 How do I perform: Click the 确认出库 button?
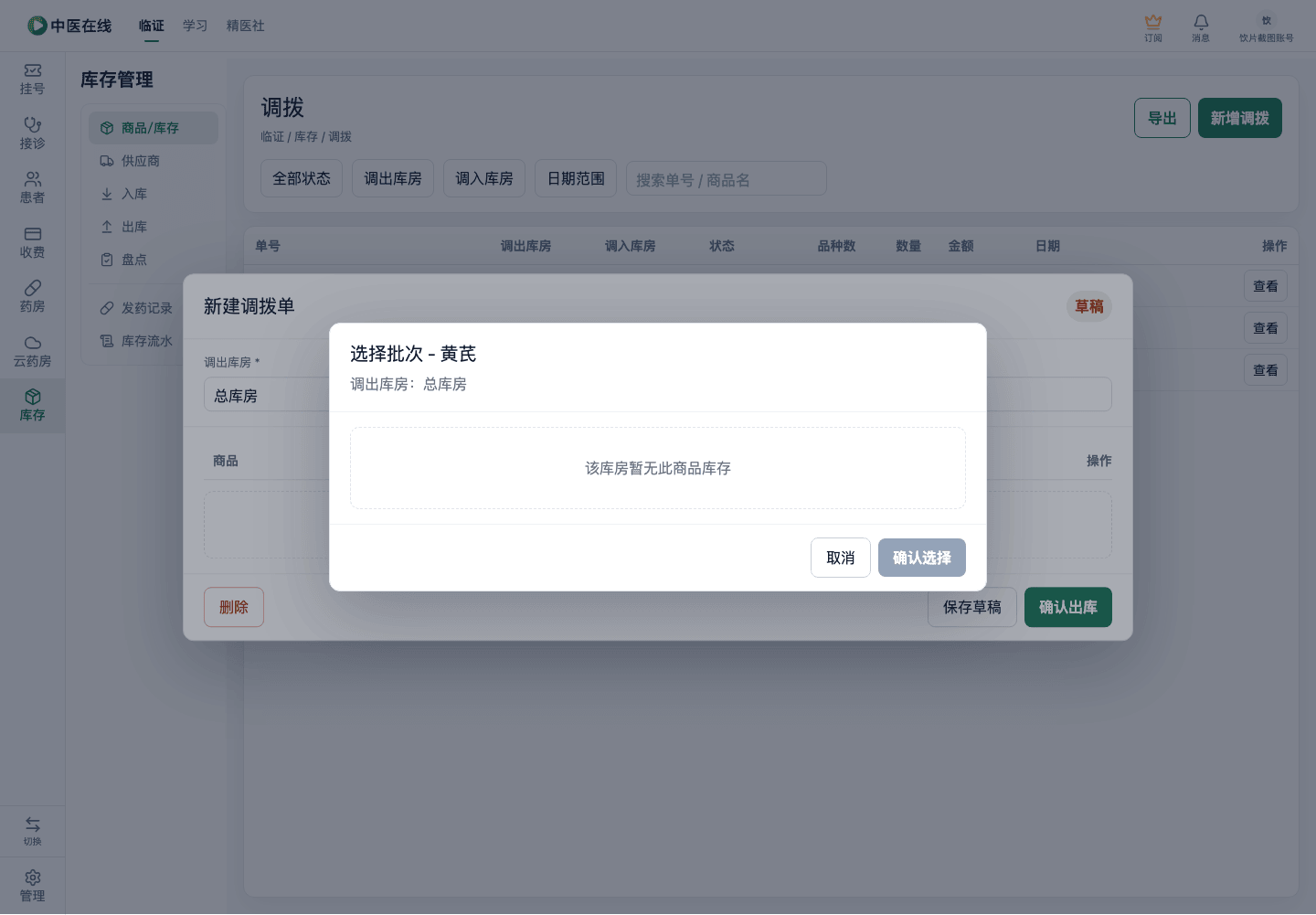(x=1068, y=607)
